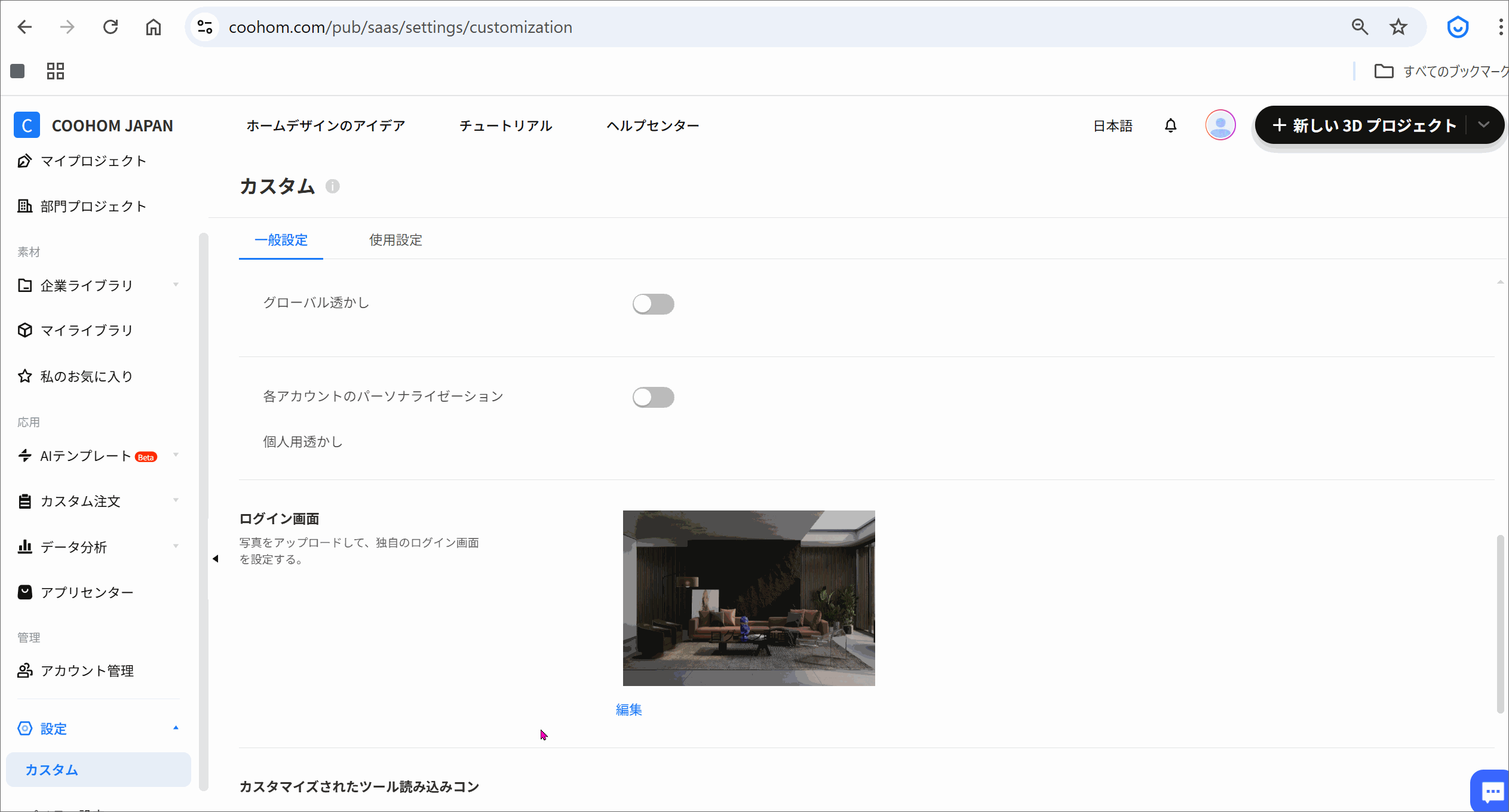Open dropdown arrow beside 新しい 3D プロジェクト
1509x812 pixels.
[x=1484, y=125]
